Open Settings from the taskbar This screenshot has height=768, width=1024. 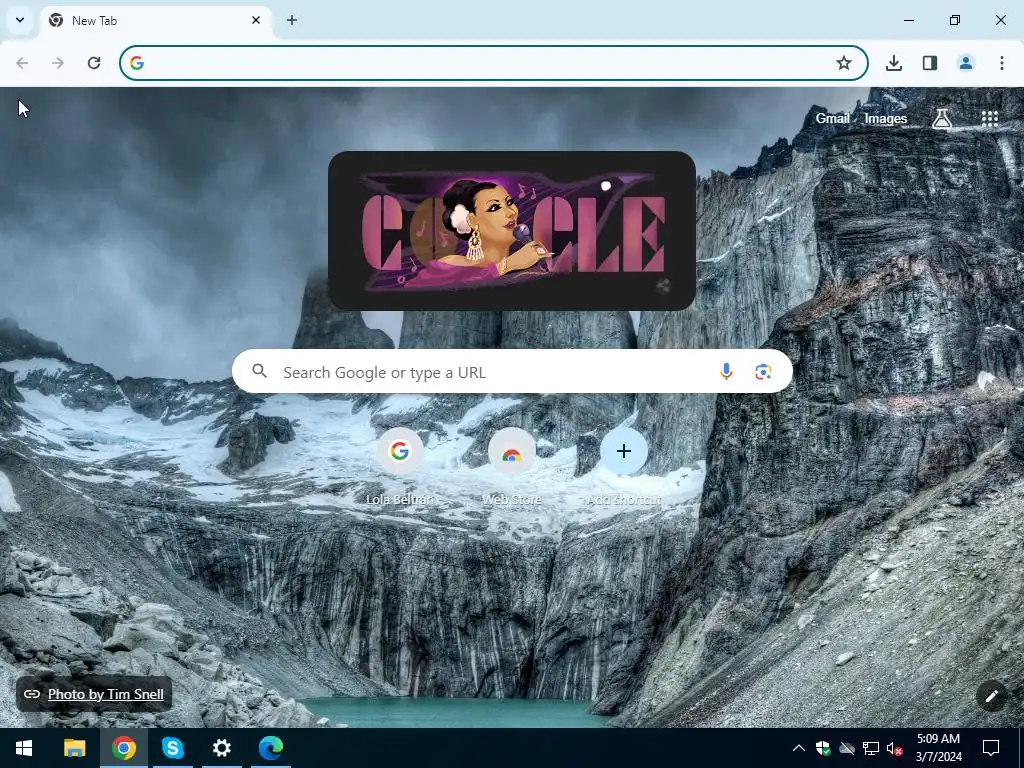coord(222,748)
